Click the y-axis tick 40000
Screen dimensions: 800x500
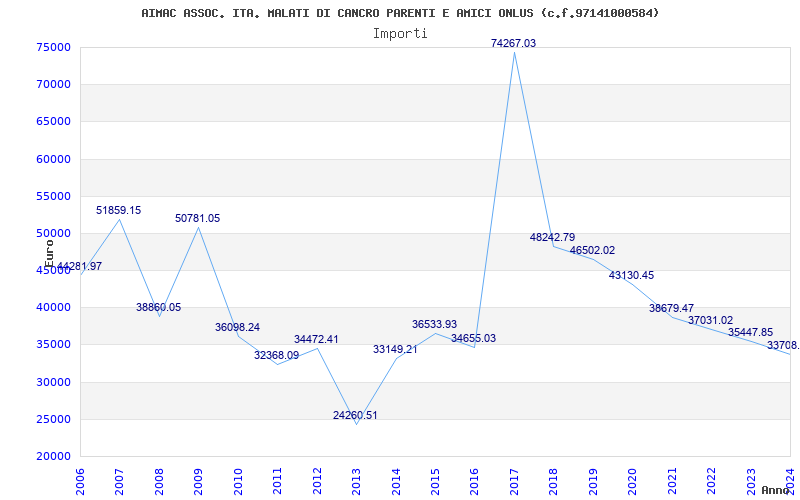click(x=53, y=308)
